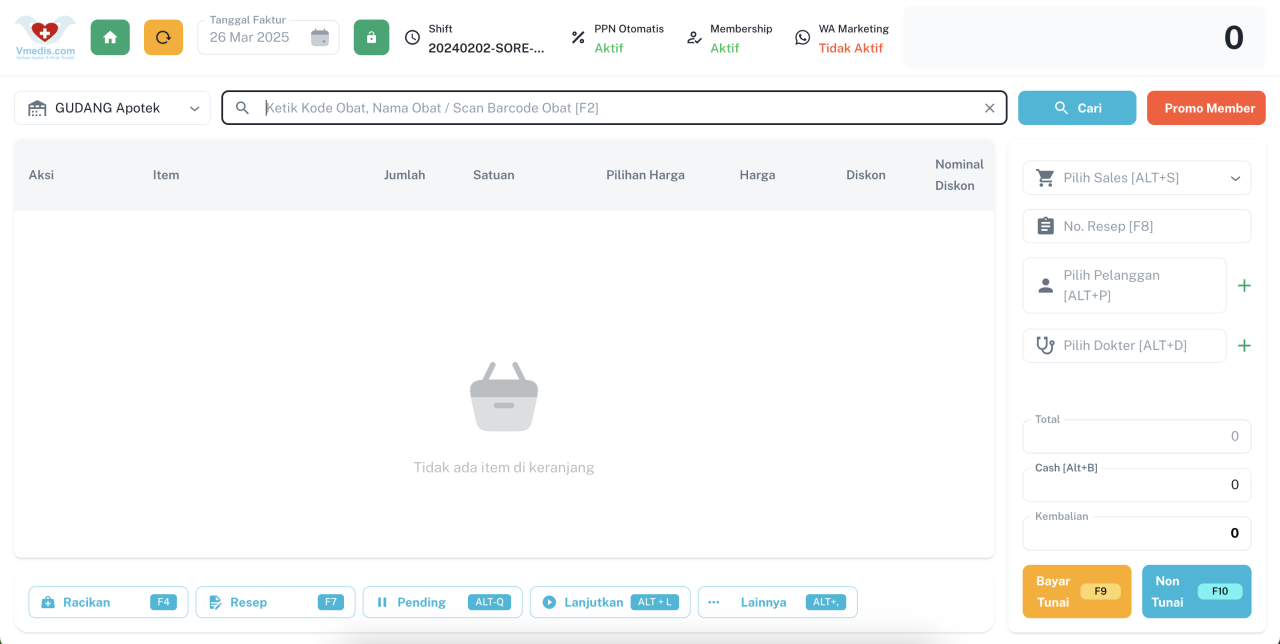Open the Lainnya menu
This screenshot has width=1280, height=644.
pyautogui.click(x=777, y=602)
